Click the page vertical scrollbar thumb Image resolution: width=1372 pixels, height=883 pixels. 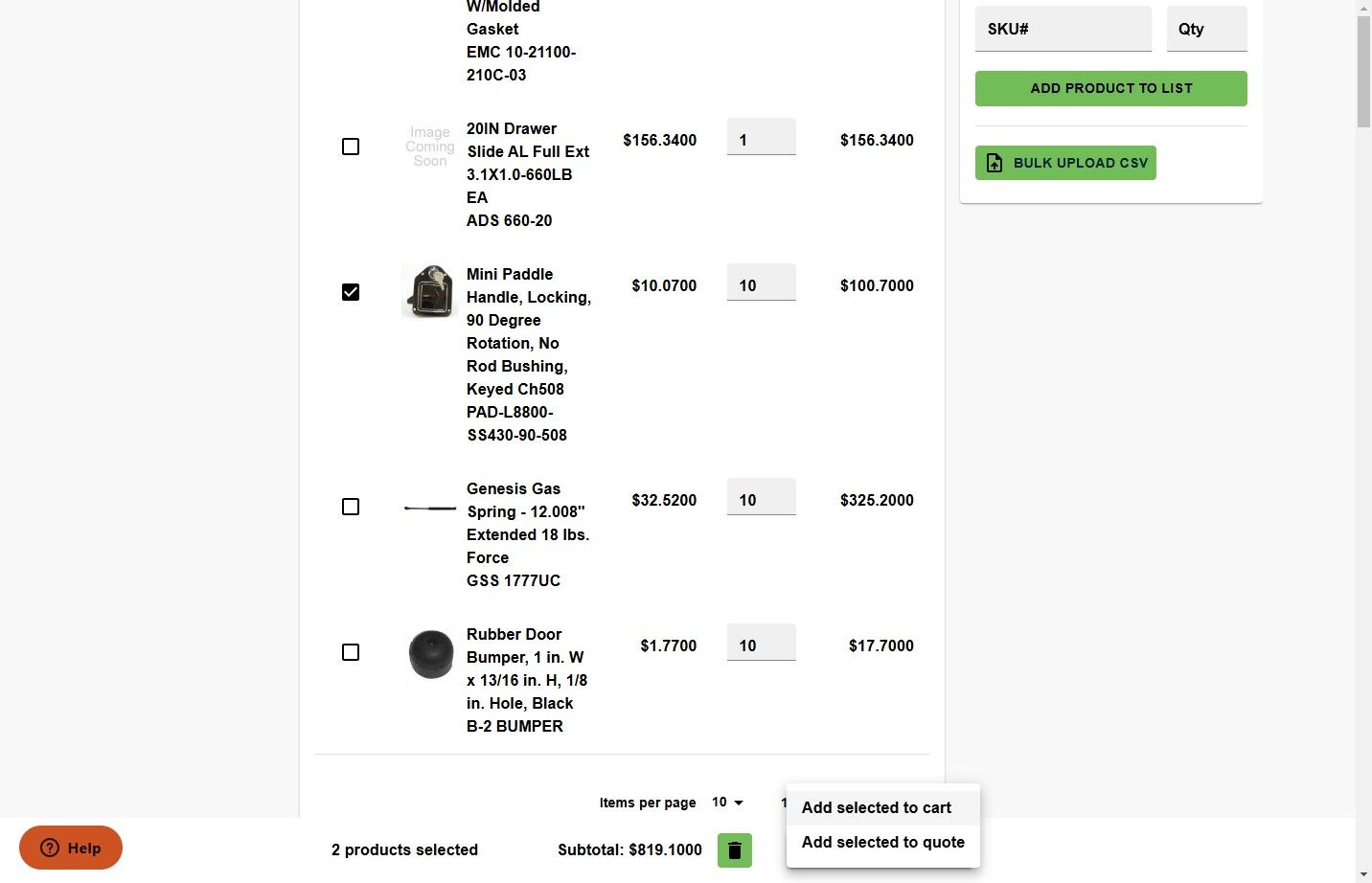click(1363, 72)
